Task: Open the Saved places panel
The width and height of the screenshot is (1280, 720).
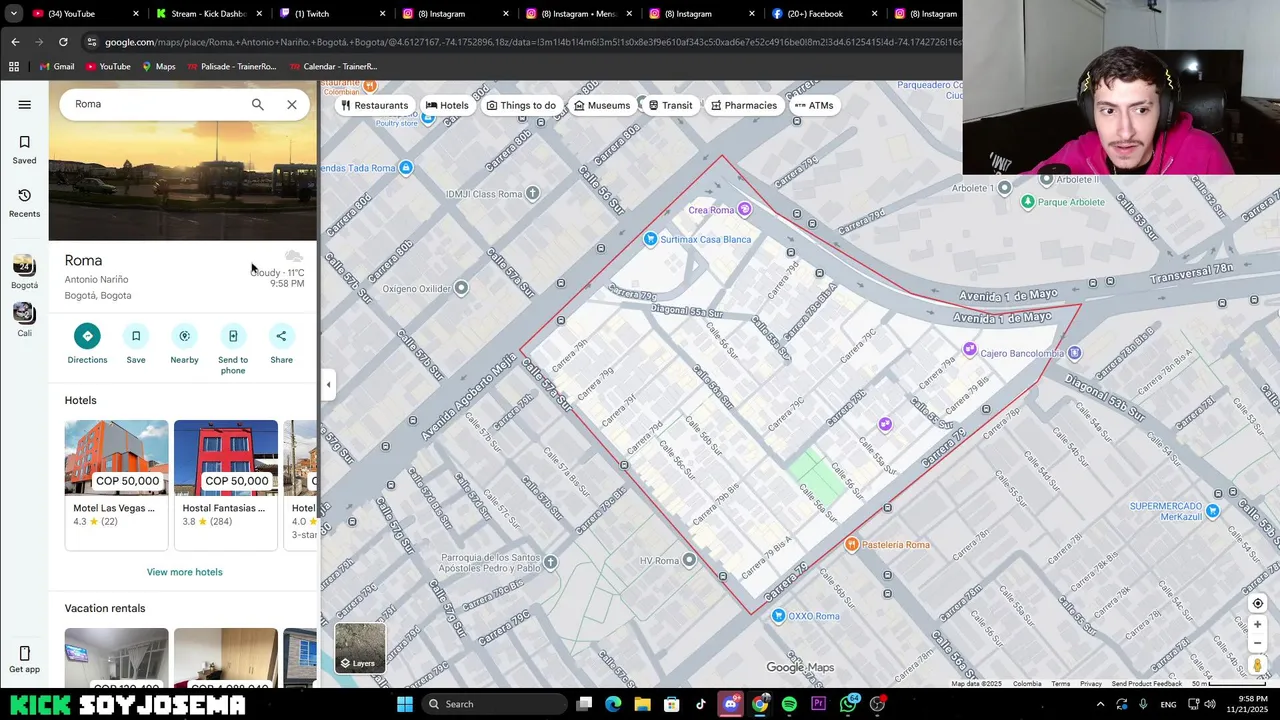Action: pos(24,149)
